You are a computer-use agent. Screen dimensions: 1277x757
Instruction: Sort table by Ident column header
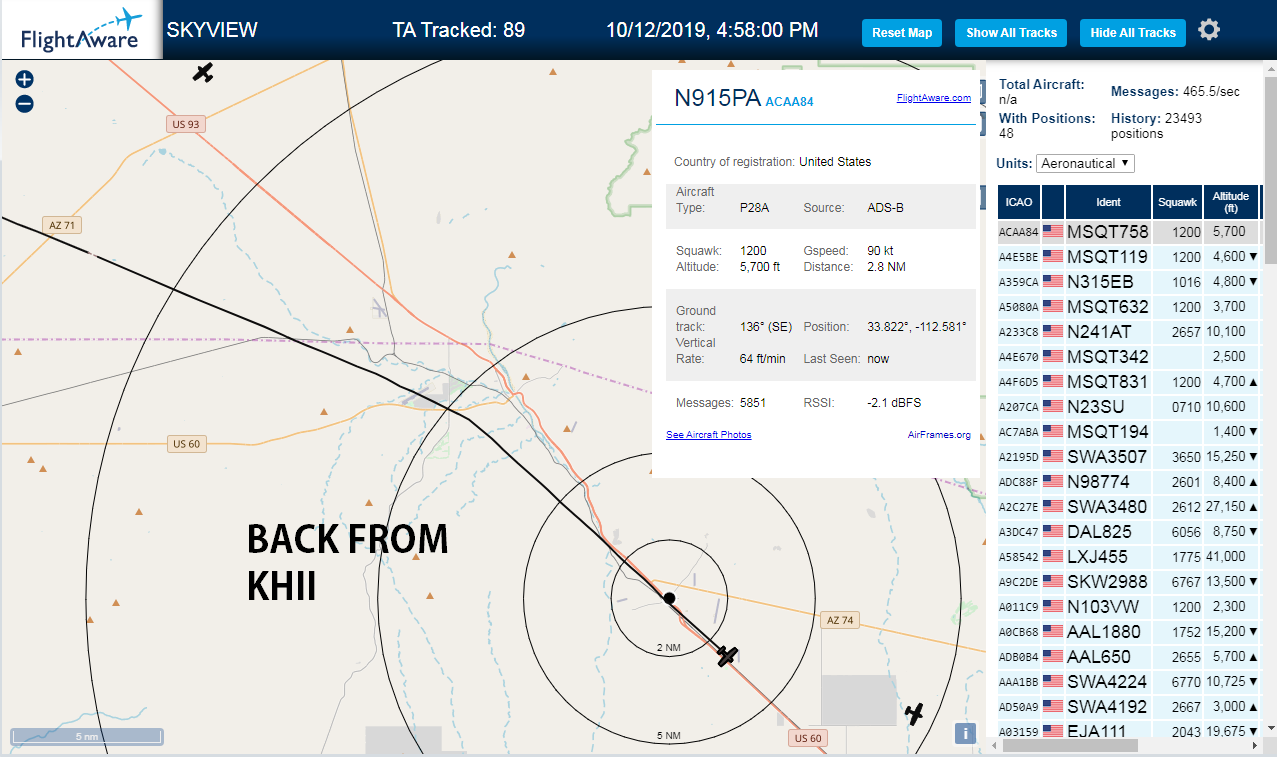click(x=1108, y=202)
